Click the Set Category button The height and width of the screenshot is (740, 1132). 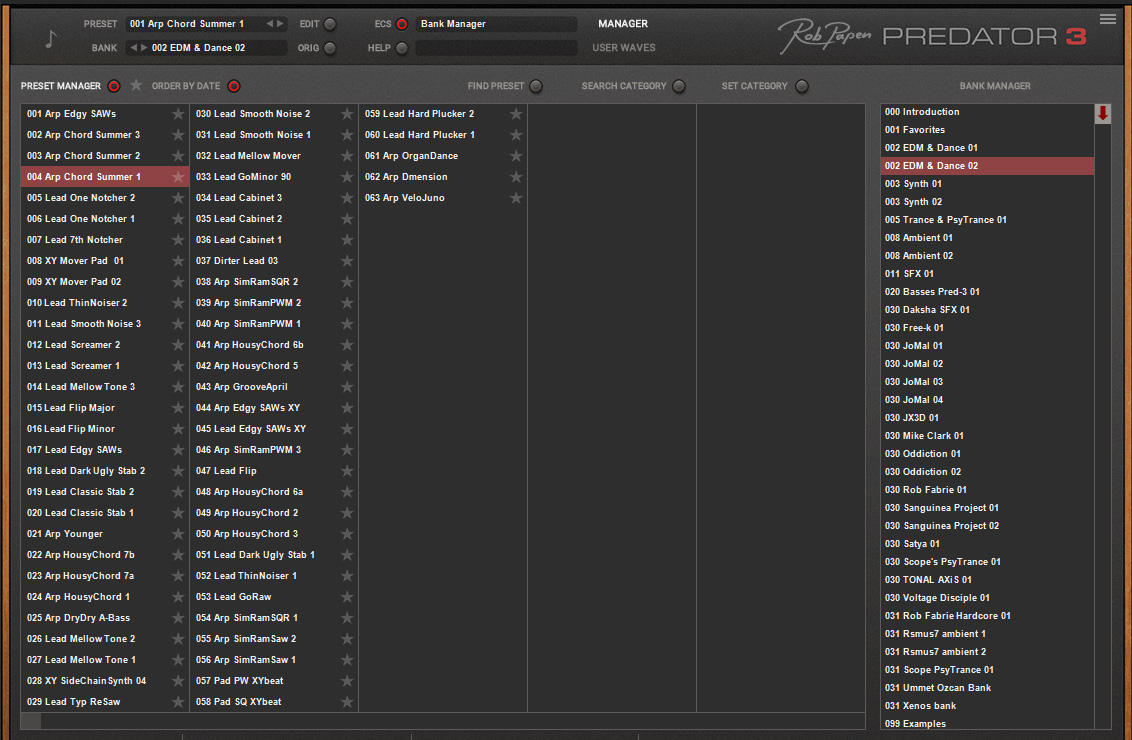tap(801, 86)
